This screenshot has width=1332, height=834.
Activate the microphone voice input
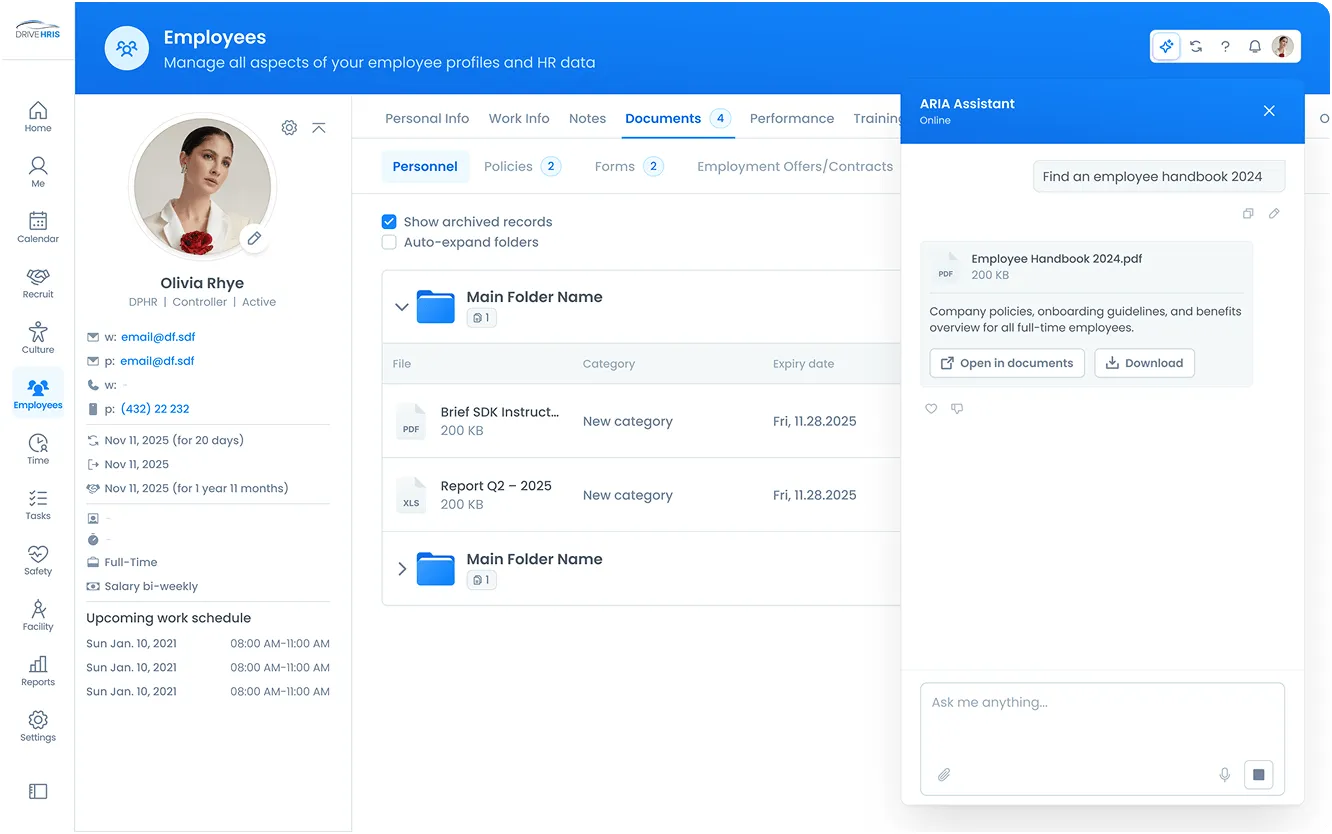point(1225,774)
